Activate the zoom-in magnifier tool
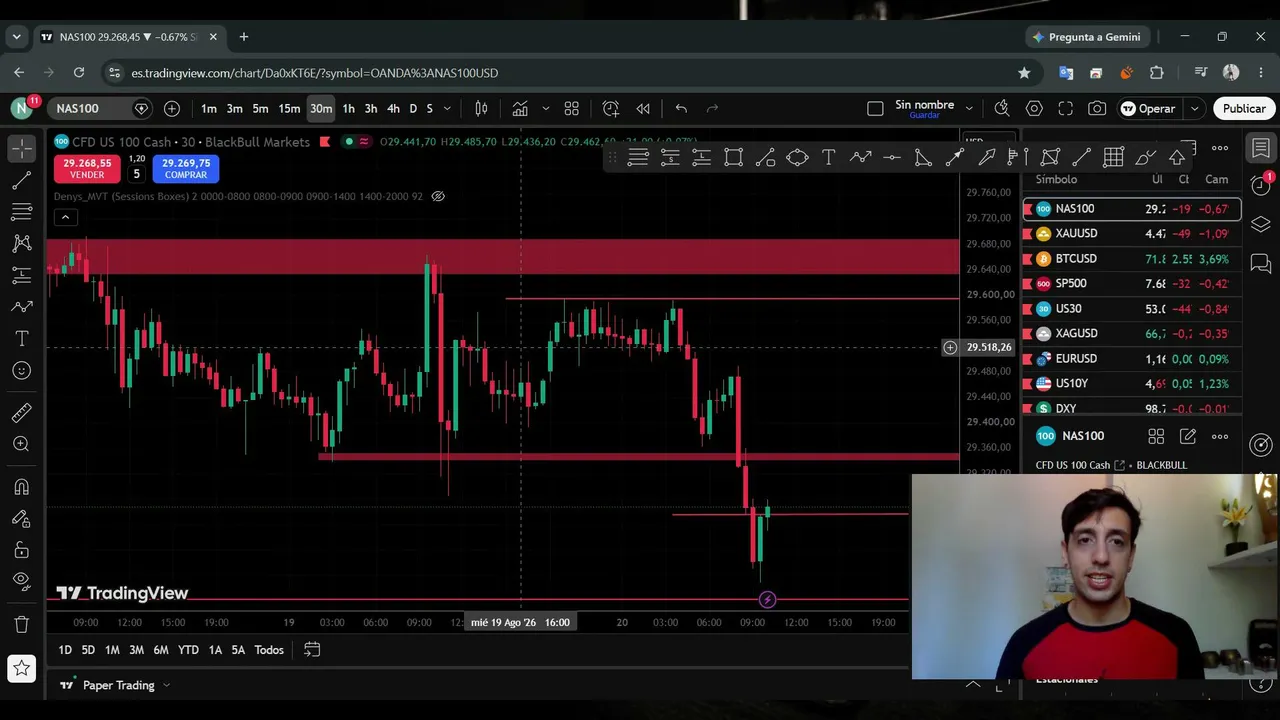 point(22,444)
